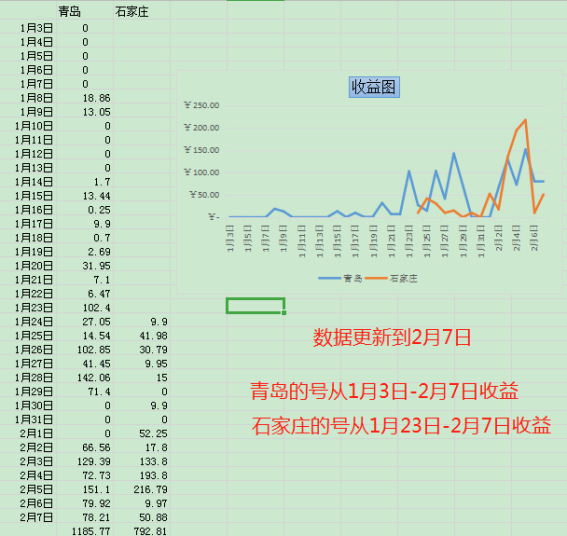Image resolution: width=567 pixels, height=536 pixels.
Task: Click the text 青岛的号从1月3日-2月7日收益
Action: pyautogui.click(x=384, y=391)
